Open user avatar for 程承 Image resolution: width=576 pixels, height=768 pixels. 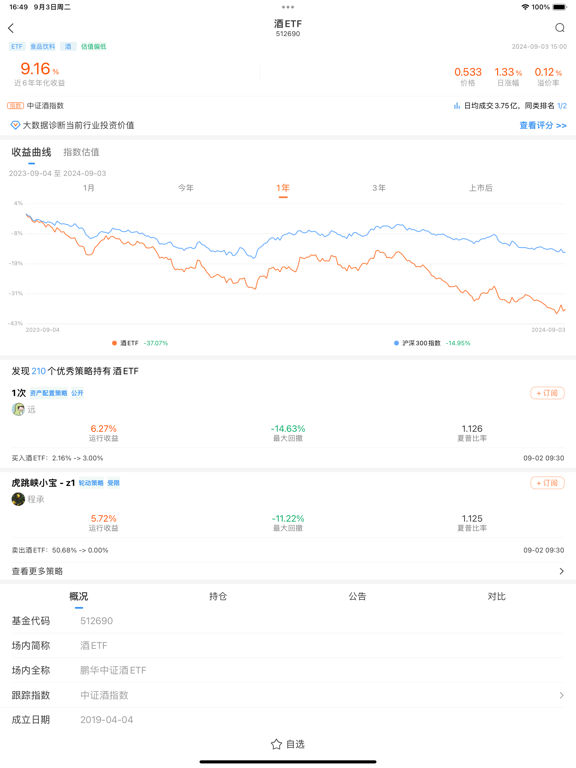click(x=18, y=499)
